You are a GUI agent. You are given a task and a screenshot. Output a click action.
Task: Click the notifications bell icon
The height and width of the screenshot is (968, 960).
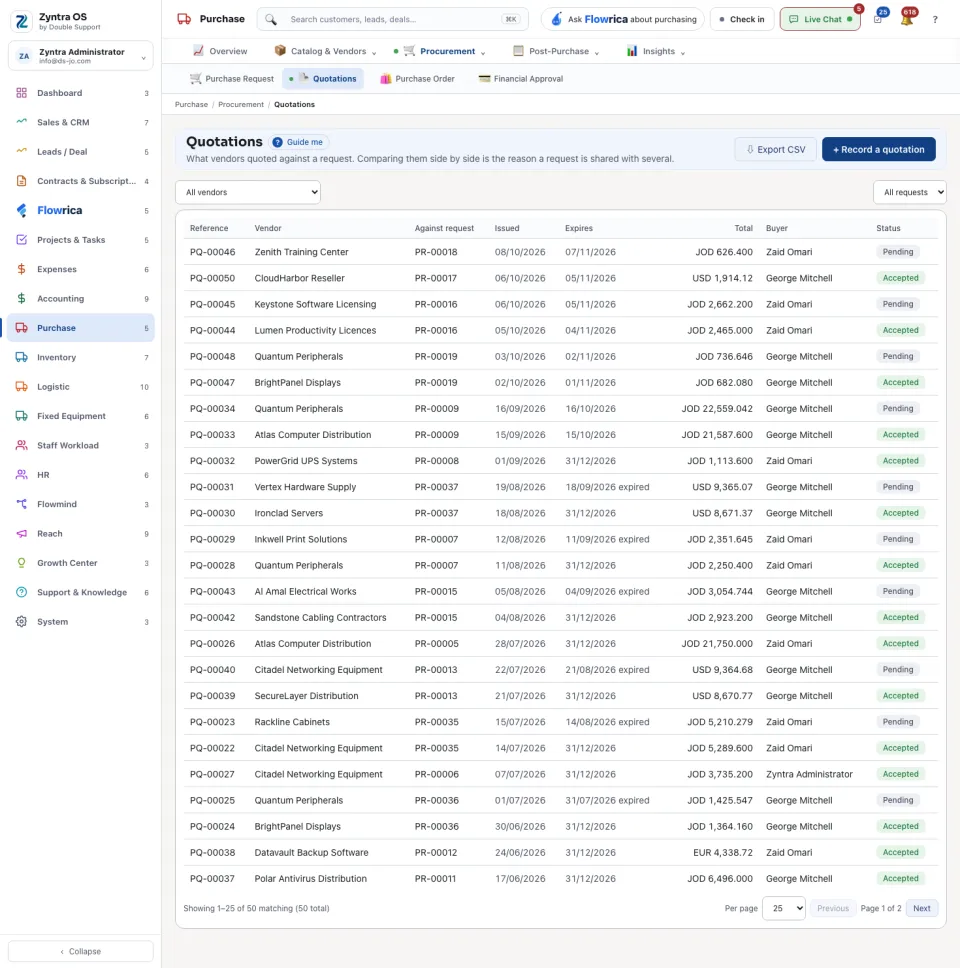click(906, 19)
